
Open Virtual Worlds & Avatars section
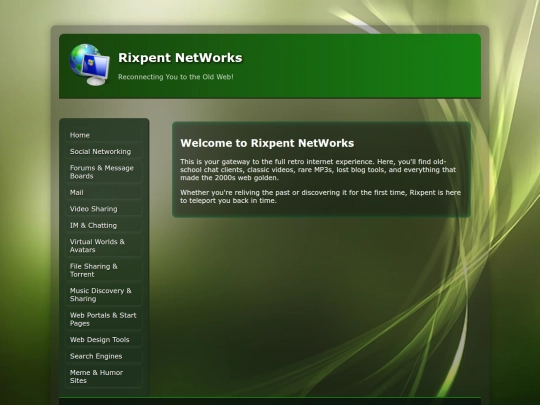(x=104, y=246)
